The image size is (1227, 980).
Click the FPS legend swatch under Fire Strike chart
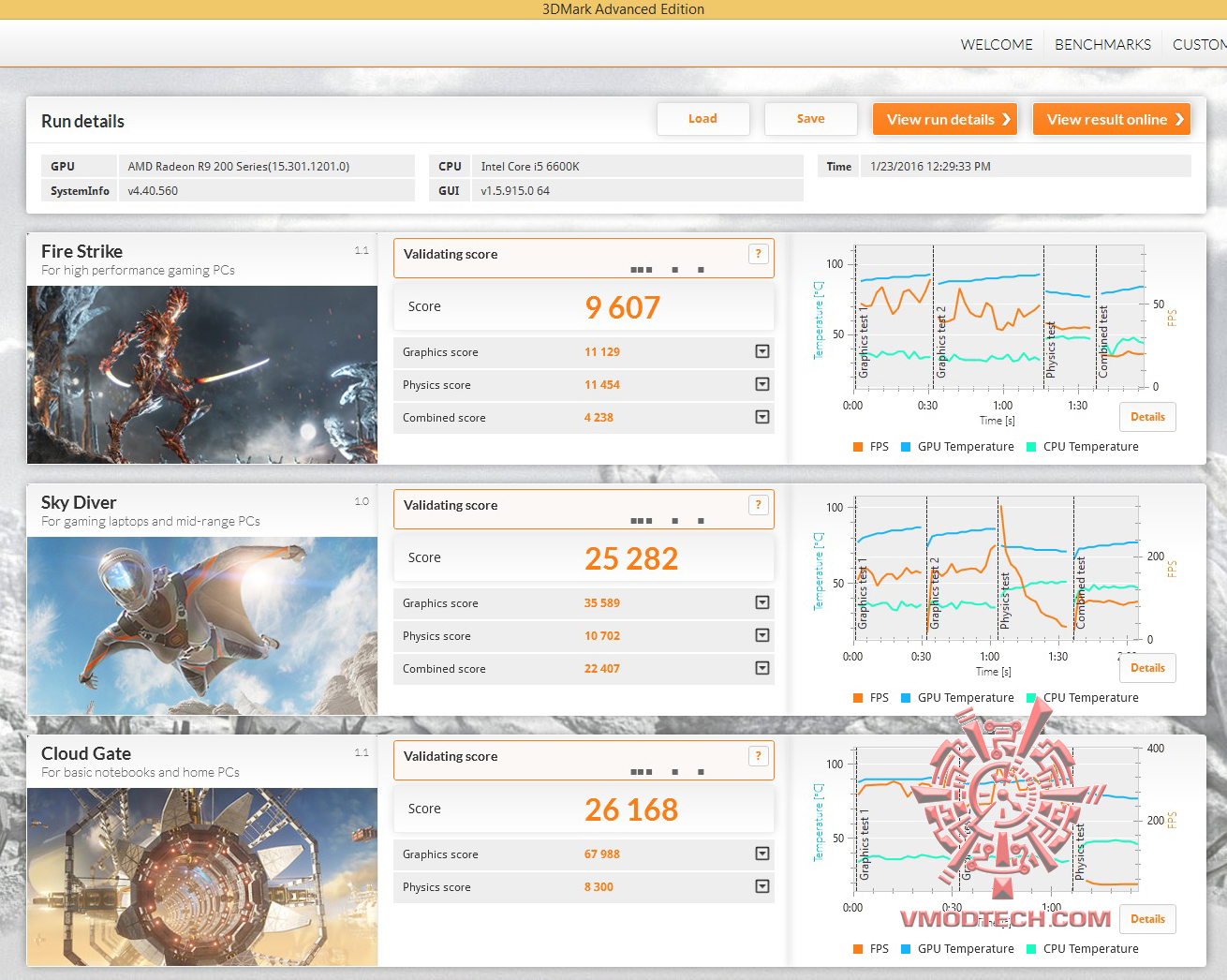(858, 447)
